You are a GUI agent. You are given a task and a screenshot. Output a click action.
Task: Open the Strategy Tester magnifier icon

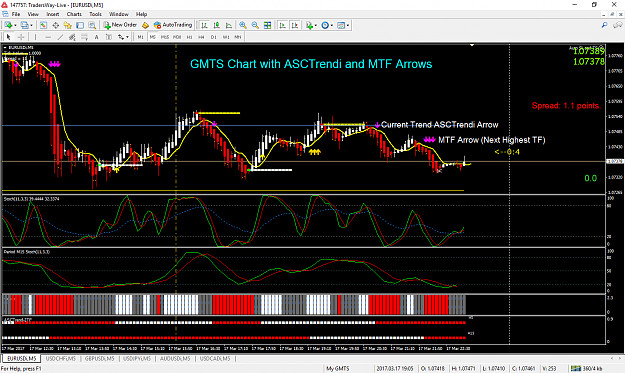pos(92,25)
